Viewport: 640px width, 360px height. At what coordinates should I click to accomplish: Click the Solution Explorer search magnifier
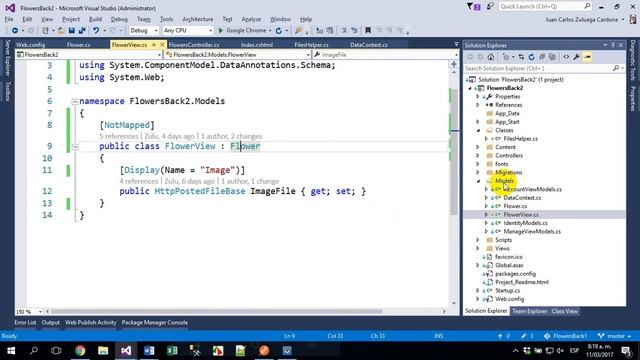[x=616, y=68]
